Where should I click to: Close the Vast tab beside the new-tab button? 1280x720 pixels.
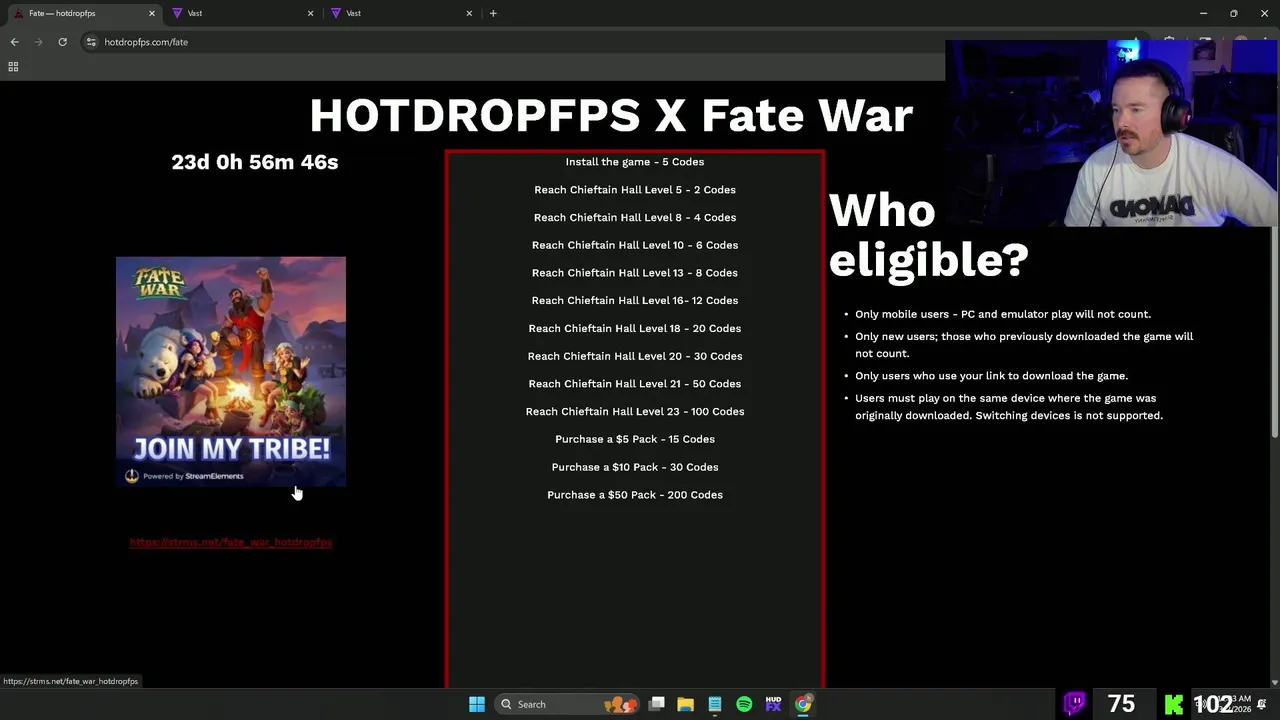pyautogui.click(x=469, y=13)
